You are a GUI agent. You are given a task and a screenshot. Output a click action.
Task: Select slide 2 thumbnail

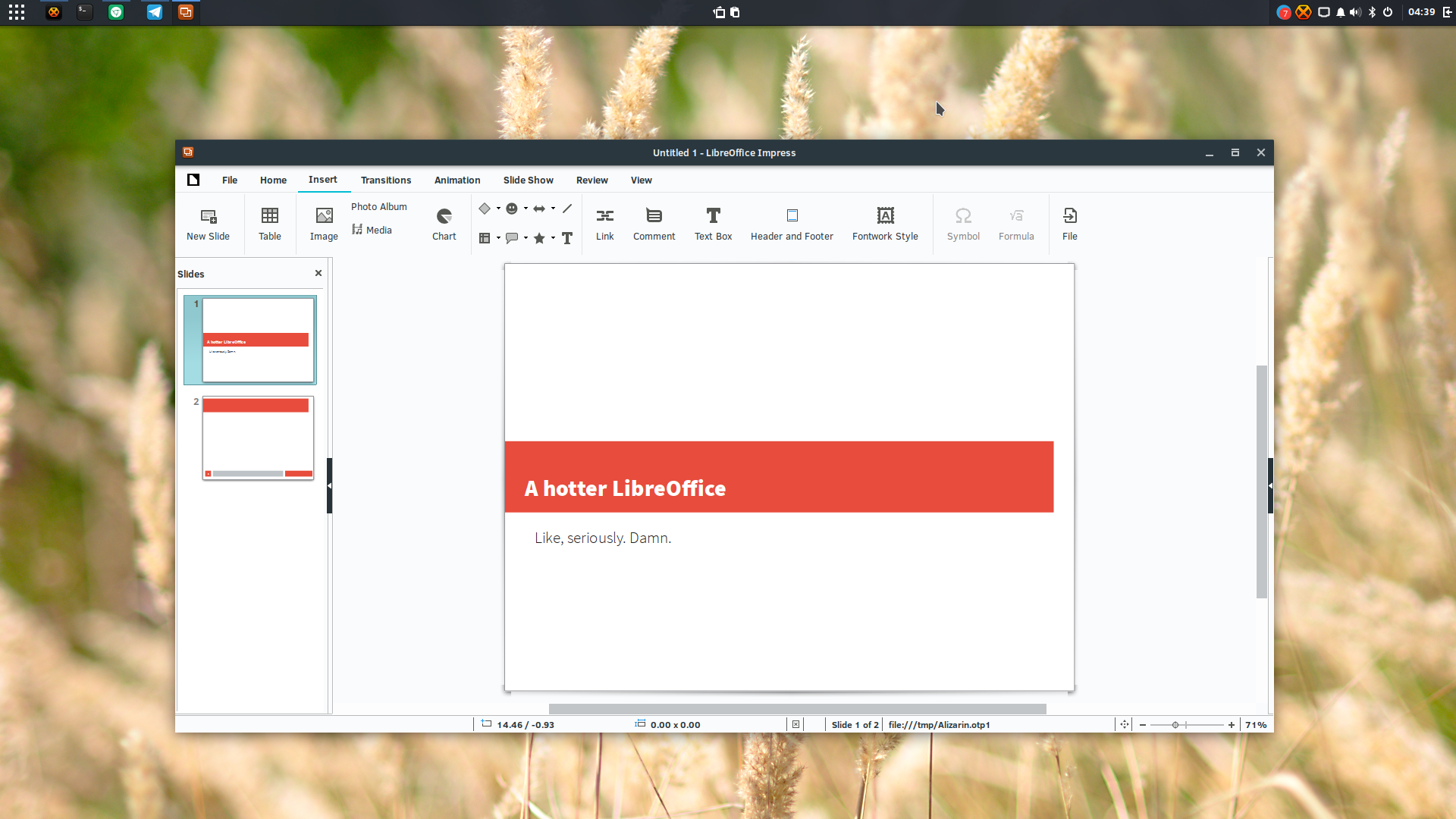point(258,438)
